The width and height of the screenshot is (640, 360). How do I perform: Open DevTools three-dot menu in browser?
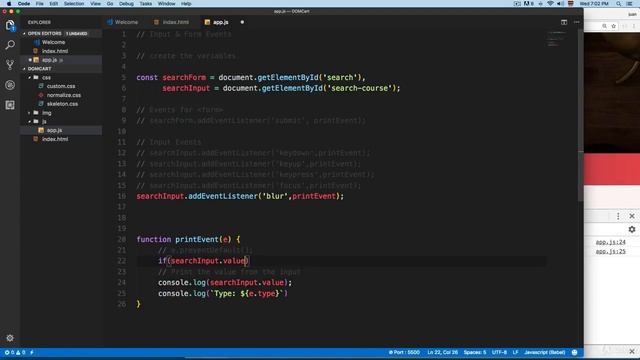click(x=618, y=216)
